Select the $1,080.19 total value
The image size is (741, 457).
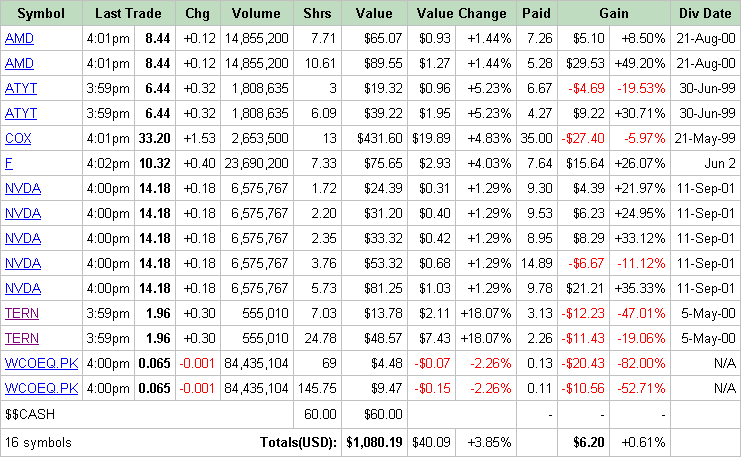[374, 442]
